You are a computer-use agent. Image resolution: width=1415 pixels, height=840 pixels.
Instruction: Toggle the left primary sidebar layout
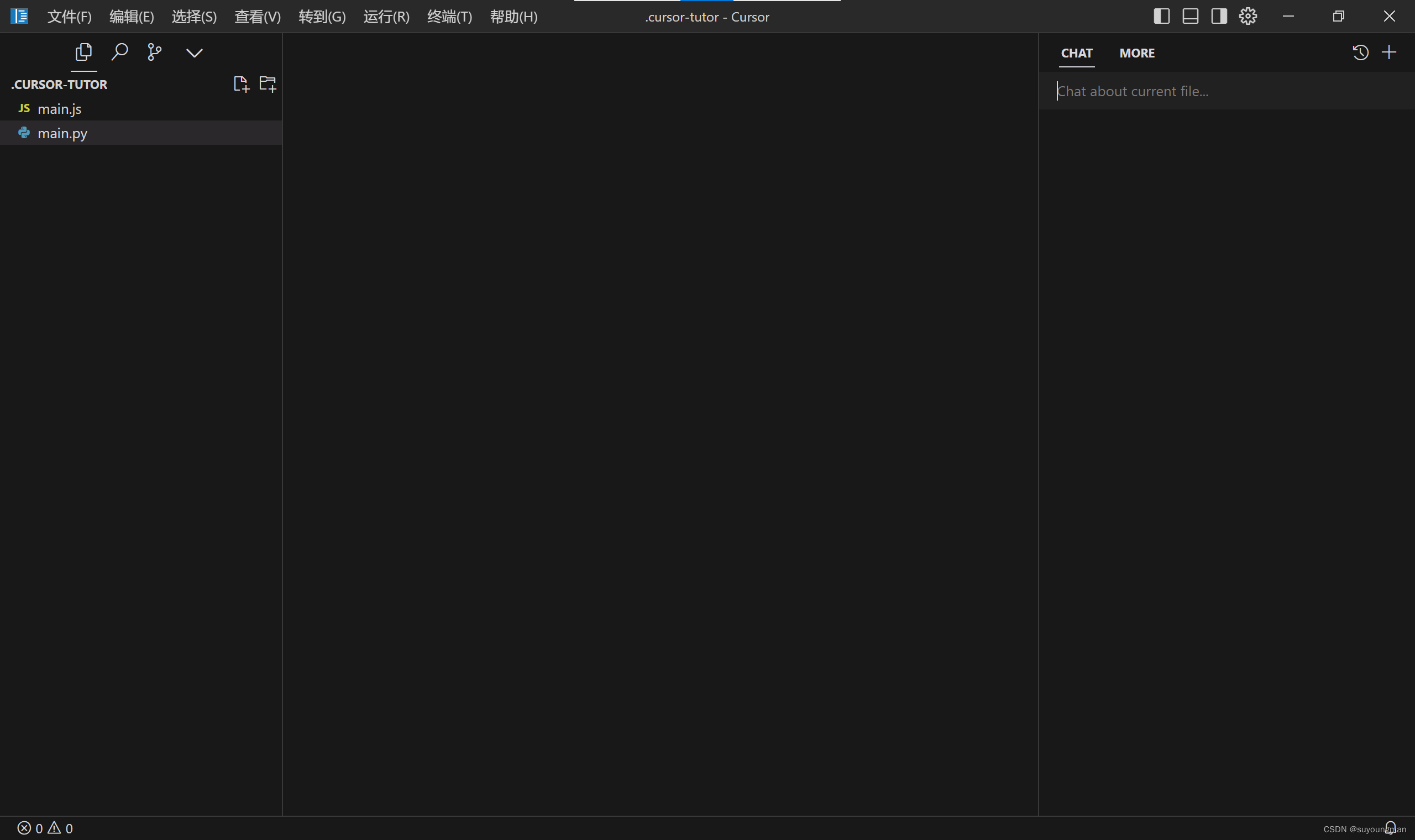point(1161,17)
